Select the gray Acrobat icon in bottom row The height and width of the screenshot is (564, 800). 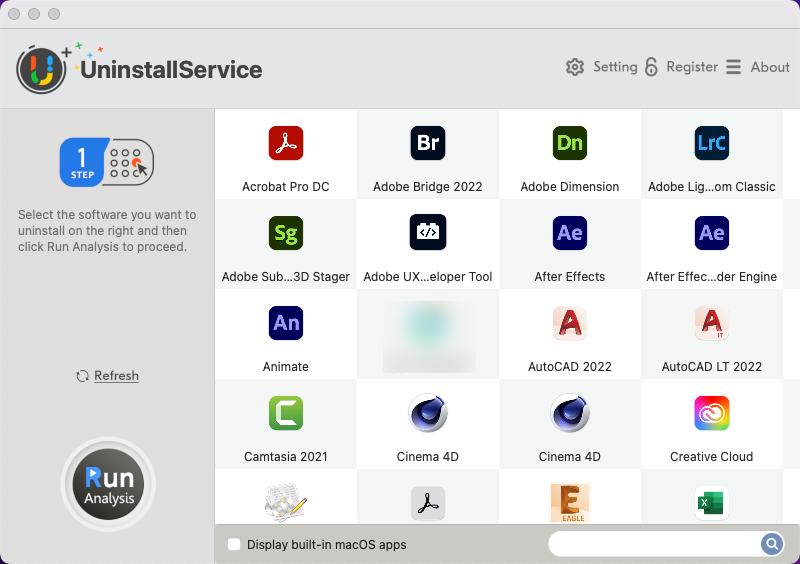pyautogui.click(x=428, y=503)
